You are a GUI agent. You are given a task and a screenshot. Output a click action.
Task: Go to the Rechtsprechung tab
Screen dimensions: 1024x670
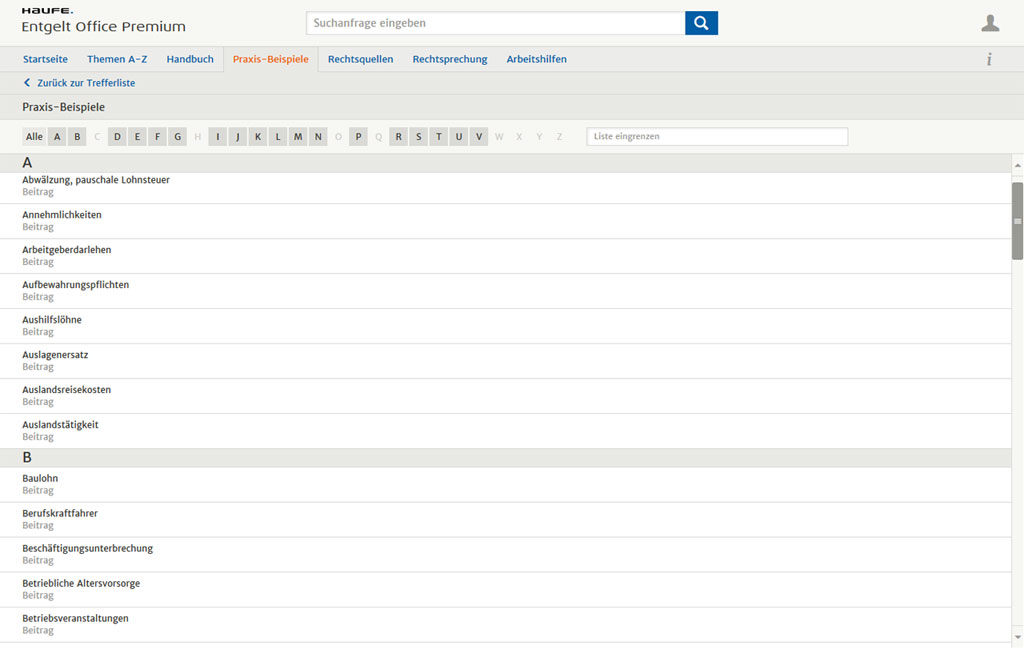pos(450,59)
